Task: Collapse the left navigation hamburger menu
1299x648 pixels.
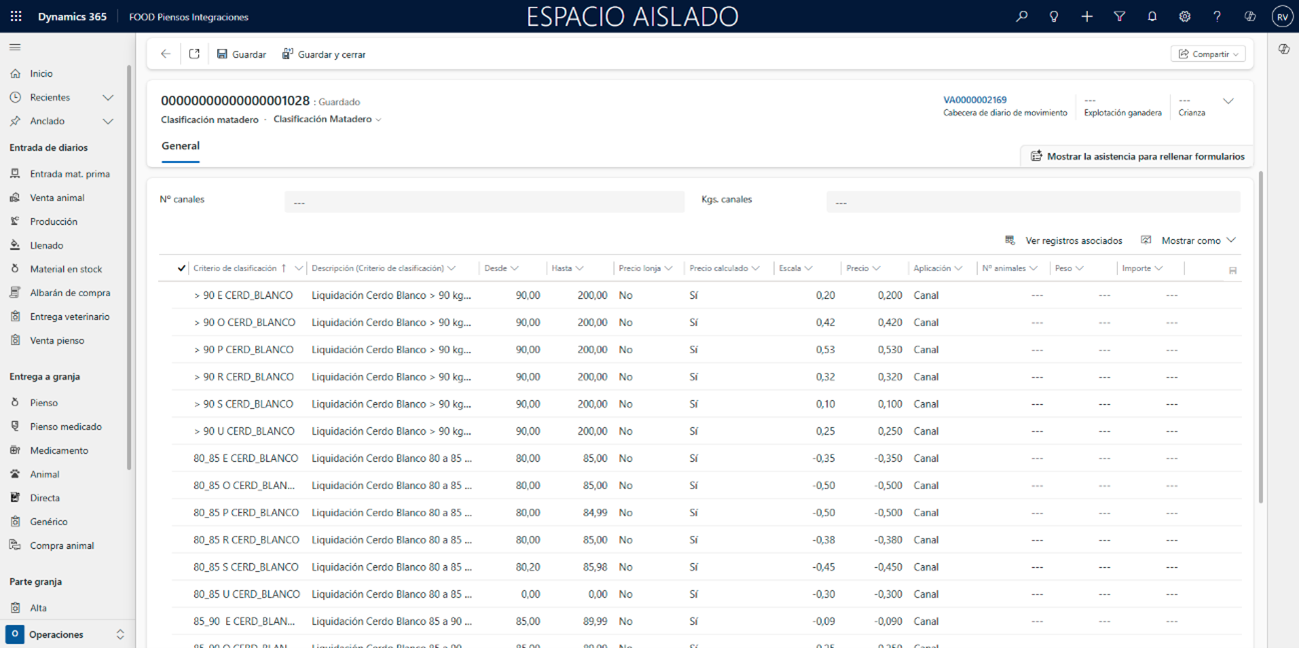Action: pos(15,47)
